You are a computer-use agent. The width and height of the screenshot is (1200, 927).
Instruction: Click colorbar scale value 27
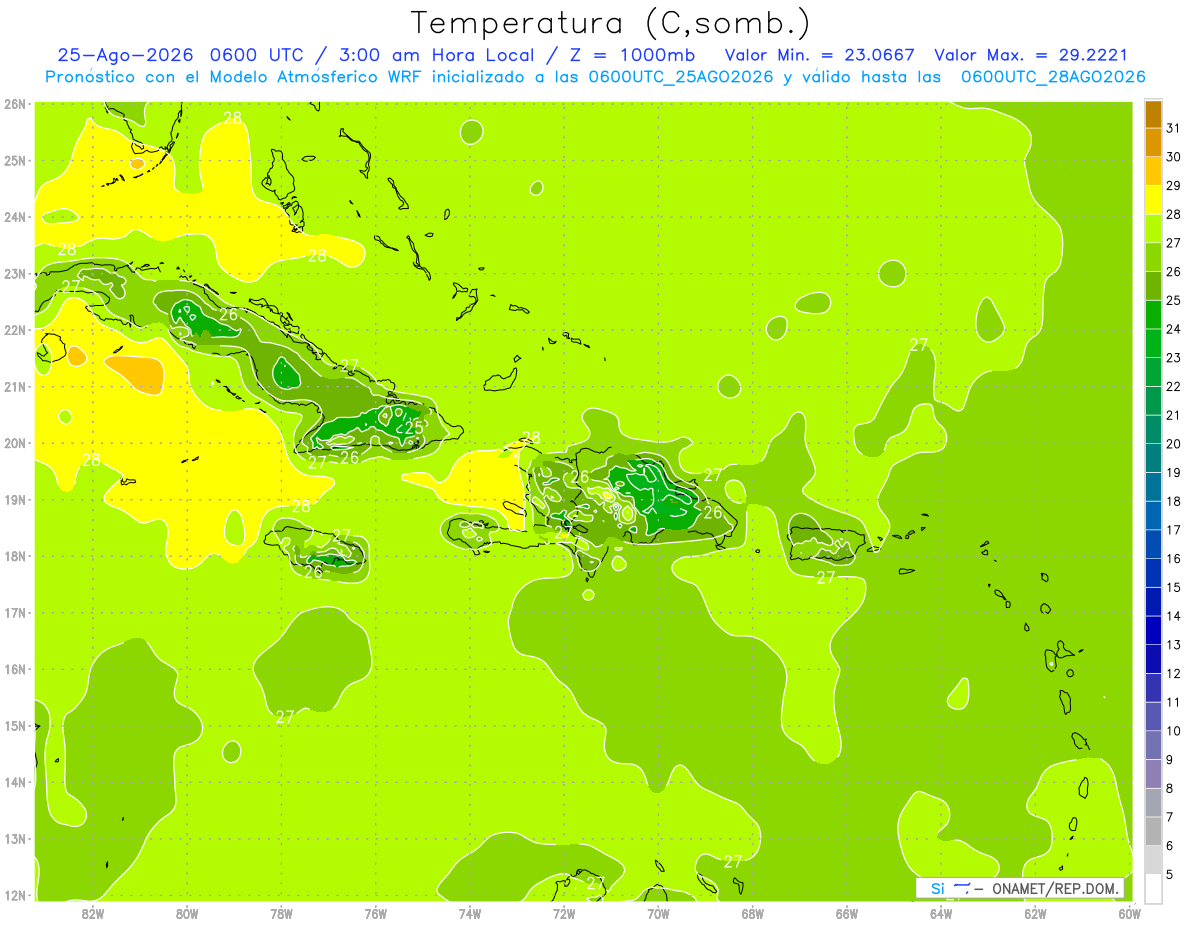pos(1173,243)
